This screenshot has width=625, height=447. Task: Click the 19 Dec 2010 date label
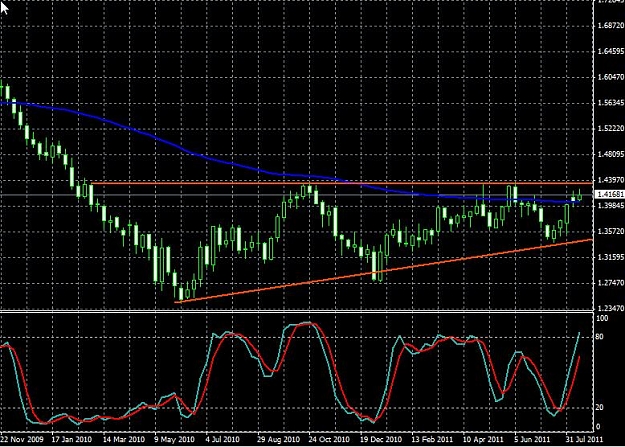(x=381, y=439)
